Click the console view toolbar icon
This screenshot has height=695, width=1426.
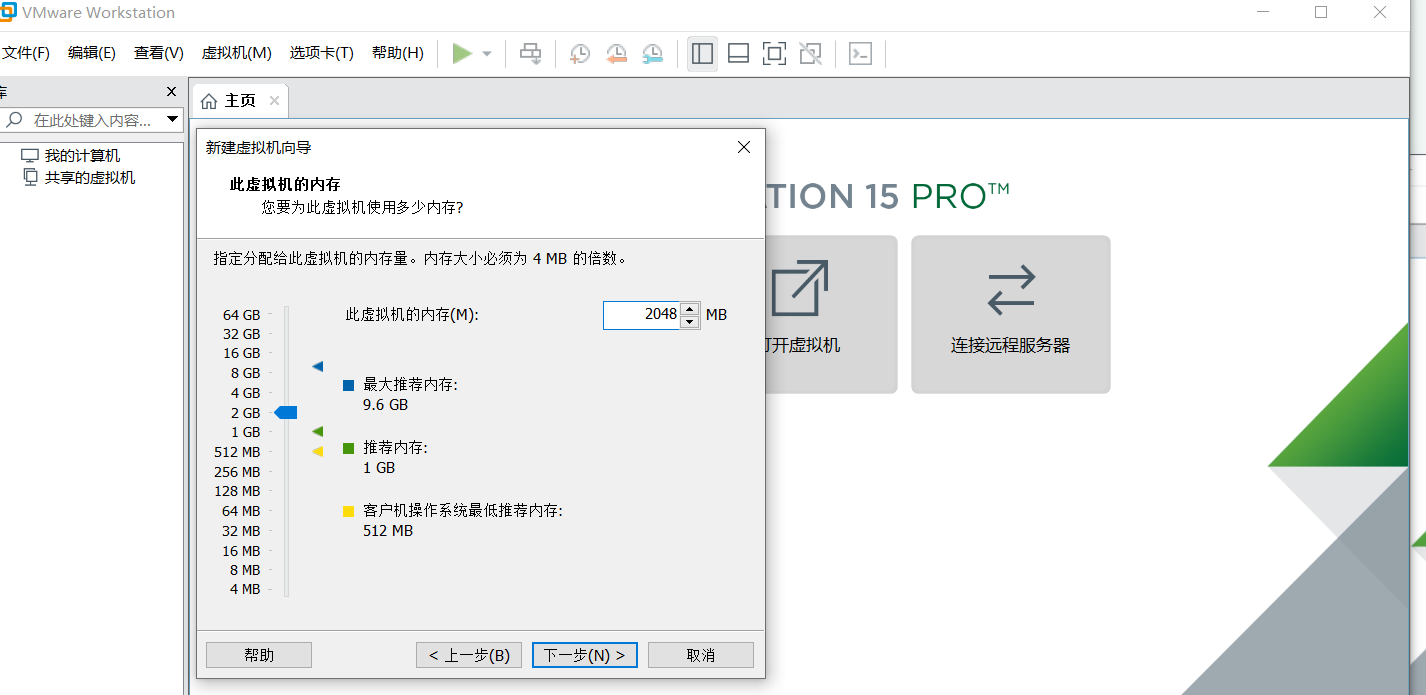click(x=860, y=53)
